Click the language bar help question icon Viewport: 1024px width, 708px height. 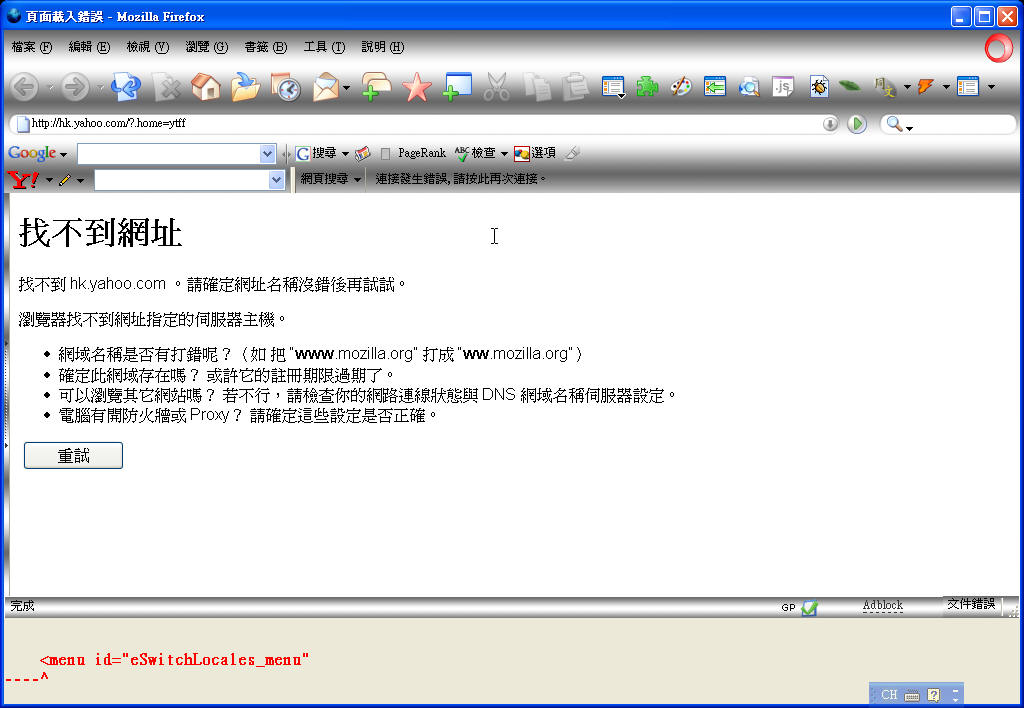coord(934,695)
